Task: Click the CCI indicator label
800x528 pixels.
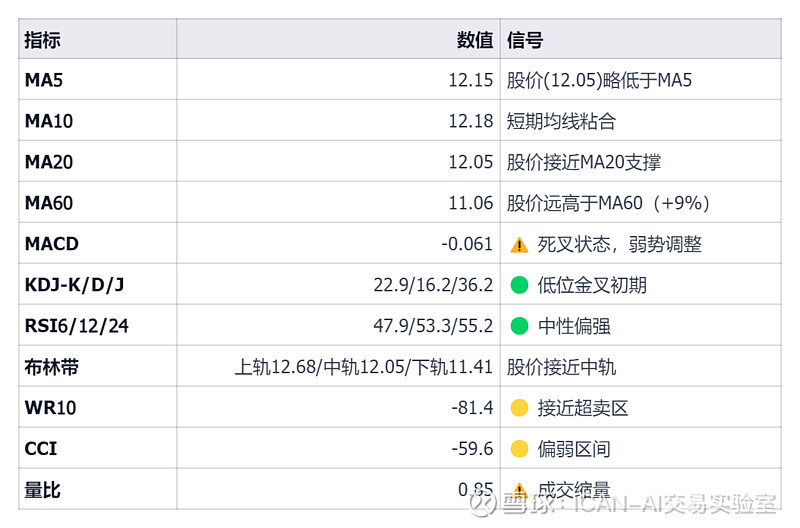Action: 41,449
